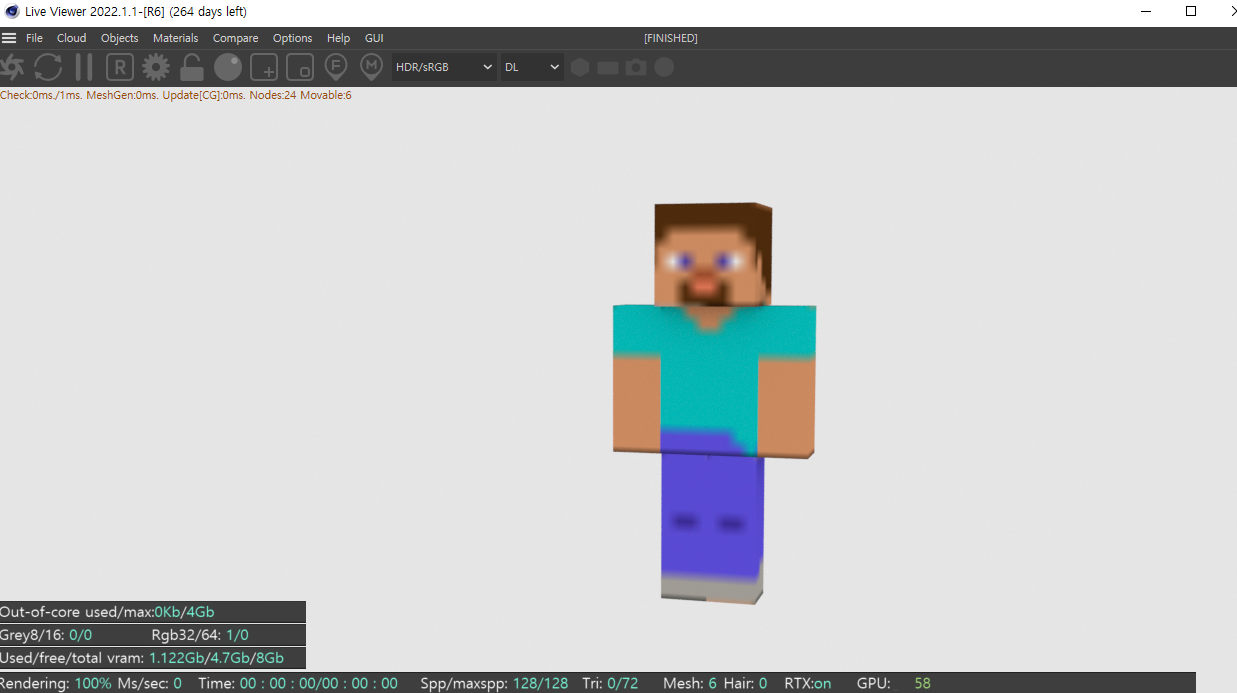Viewport: 1237px width, 693px height.
Task: Open the Help menu
Action: (339, 38)
